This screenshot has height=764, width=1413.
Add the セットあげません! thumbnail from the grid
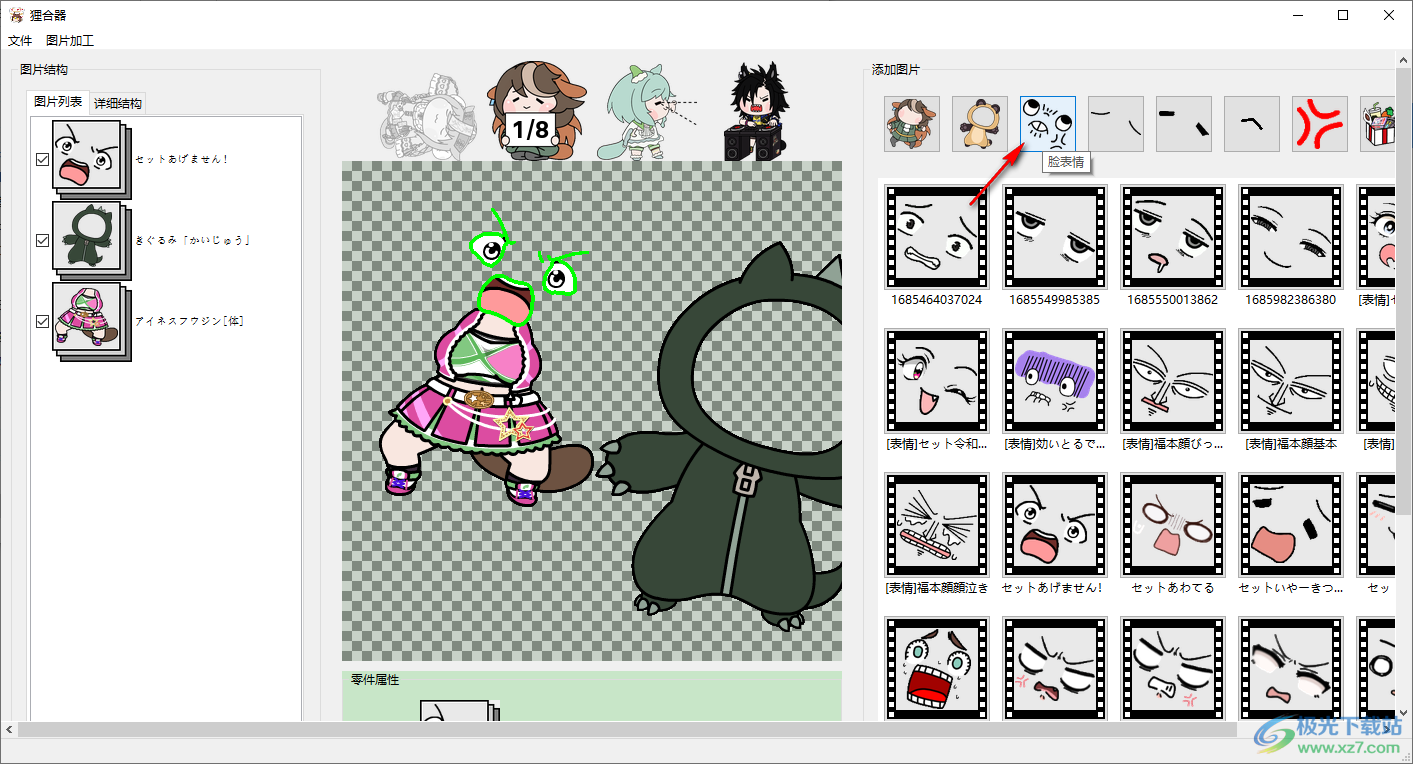tap(1054, 525)
